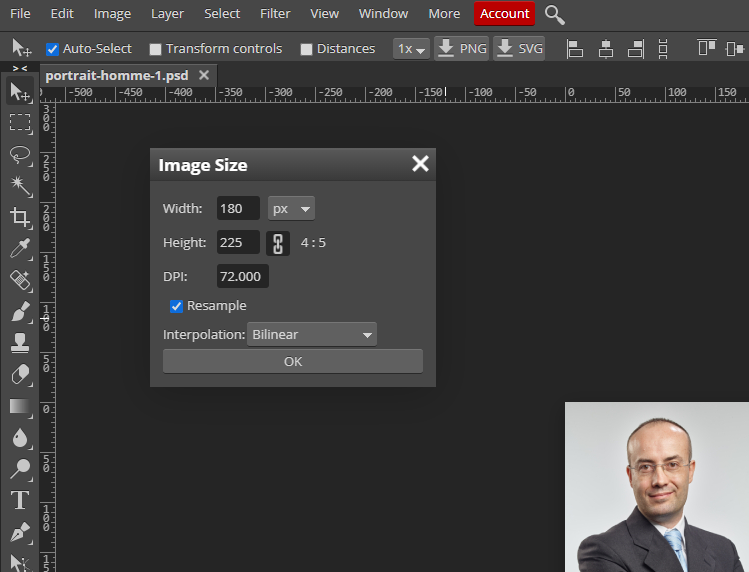Expand the Interpolation Bilinear dropdown
The height and width of the screenshot is (572, 749).
click(311, 335)
